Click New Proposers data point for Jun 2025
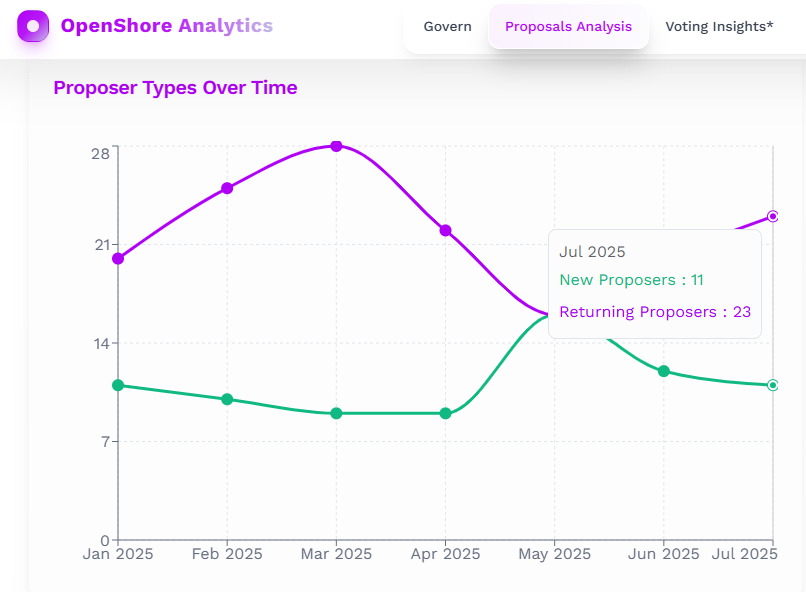Viewport: 806px width, 592px height. point(663,371)
